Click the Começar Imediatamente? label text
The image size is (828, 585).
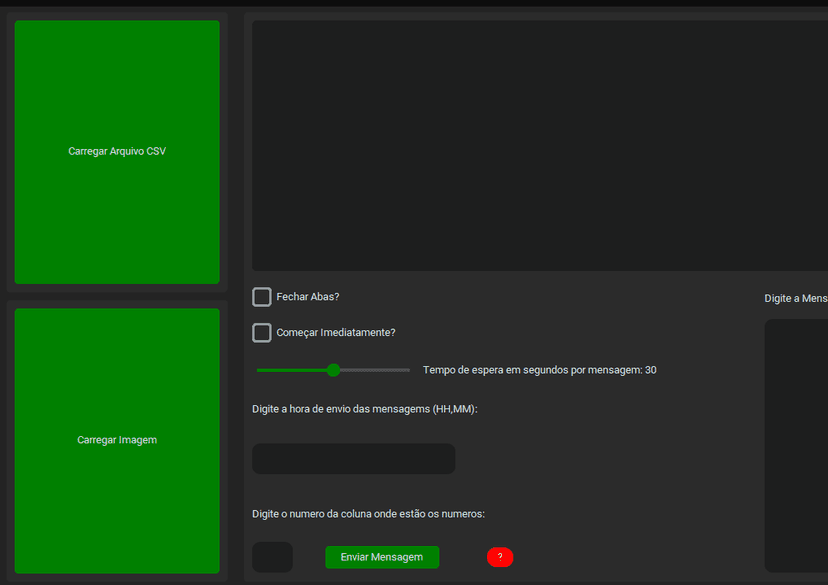coord(336,333)
